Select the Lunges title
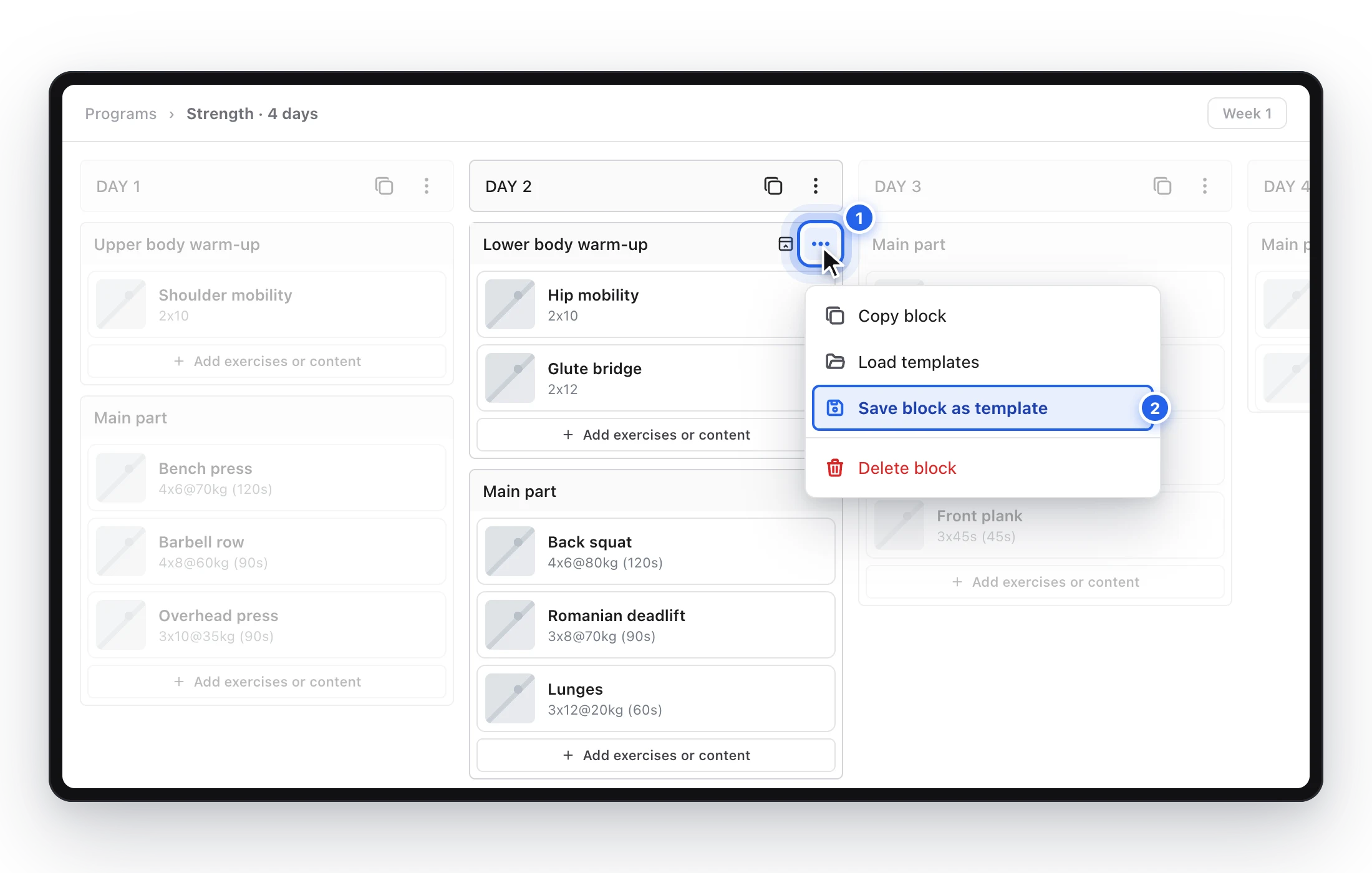Image resolution: width=1372 pixels, height=873 pixels. coord(575,689)
